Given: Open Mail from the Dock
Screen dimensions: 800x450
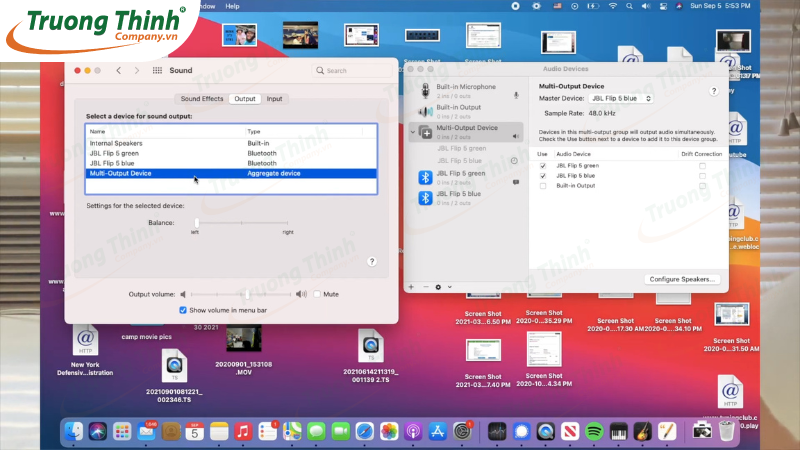Looking at the screenshot, I should [x=146, y=432].
